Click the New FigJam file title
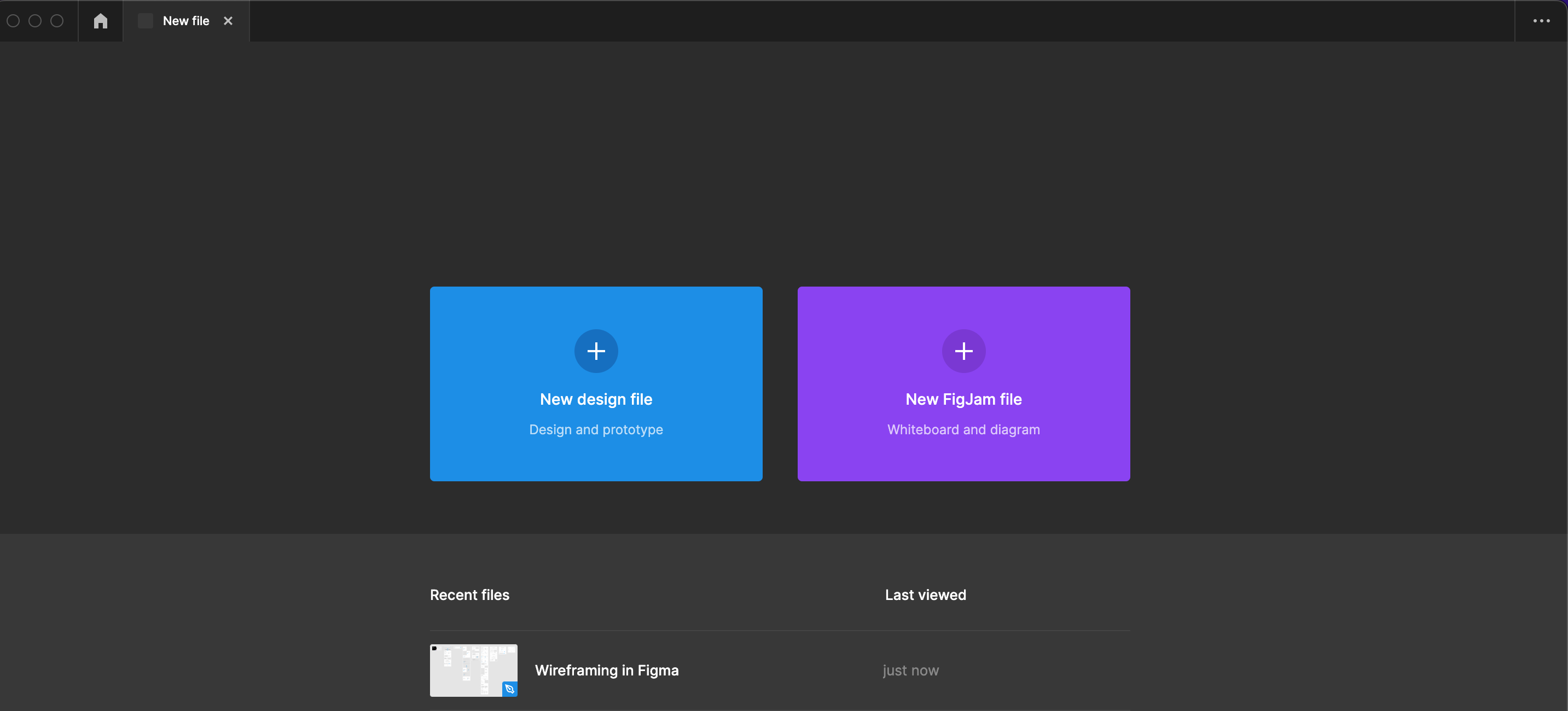Viewport: 1568px width, 711px height. coord(963,399)
